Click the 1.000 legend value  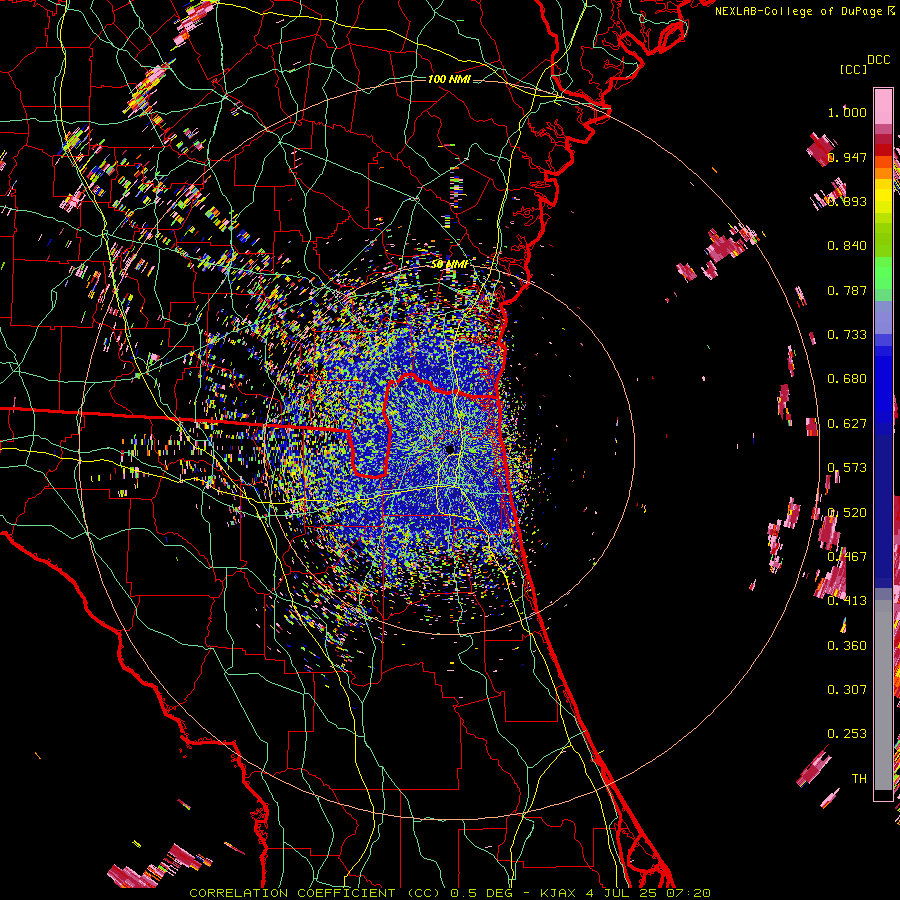coord(847,112)
